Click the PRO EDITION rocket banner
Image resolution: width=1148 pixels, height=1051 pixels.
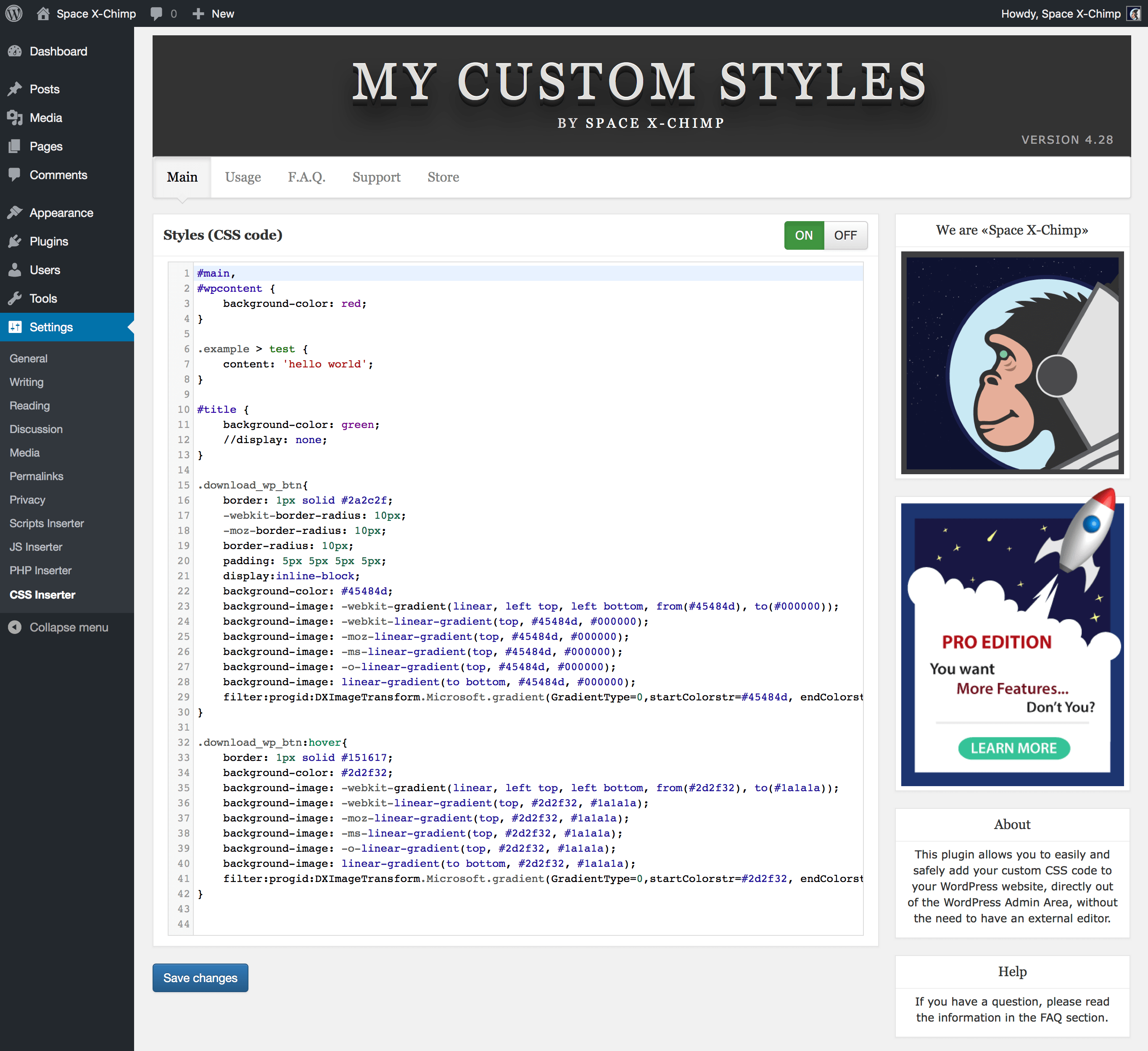click(1012, 638)
